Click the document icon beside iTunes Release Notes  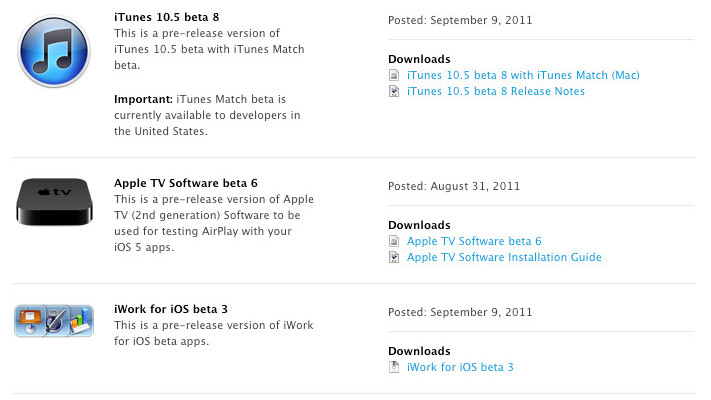coord(394,91)
